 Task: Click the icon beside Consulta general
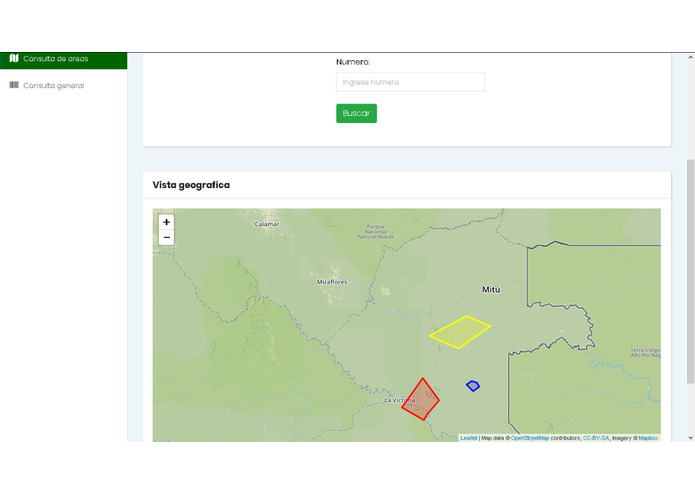(14, 85)
